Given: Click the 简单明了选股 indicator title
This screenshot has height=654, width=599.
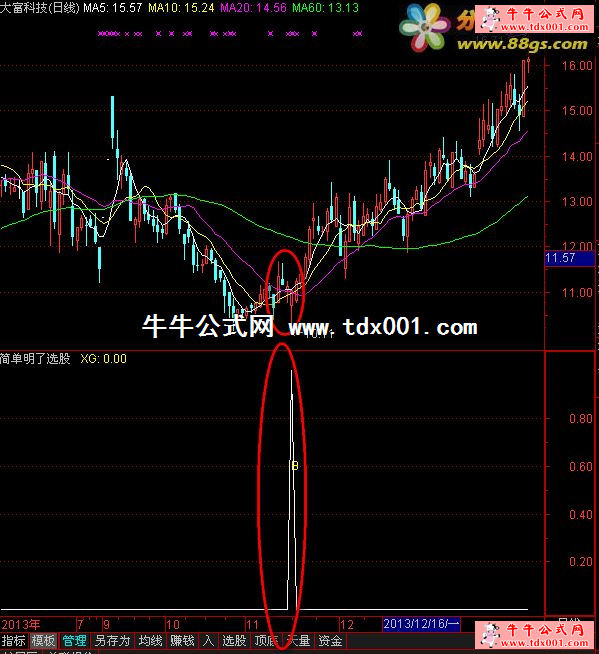Looking at the screenshot, I should pos(35,359).
